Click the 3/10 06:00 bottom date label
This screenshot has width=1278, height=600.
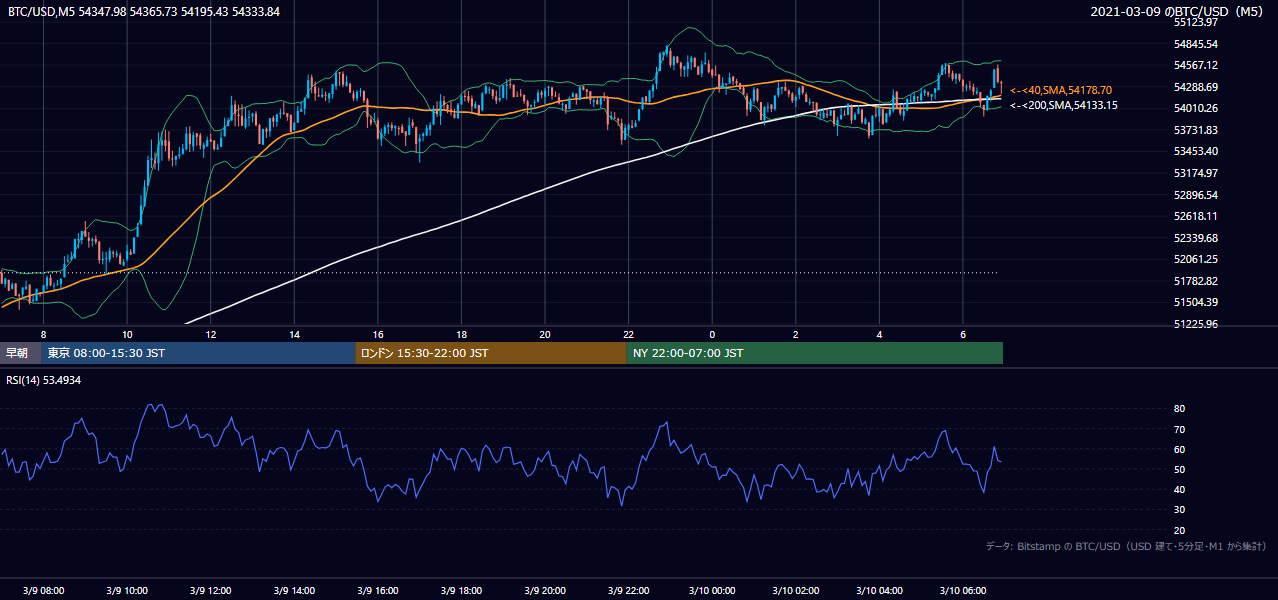(962, 591)
